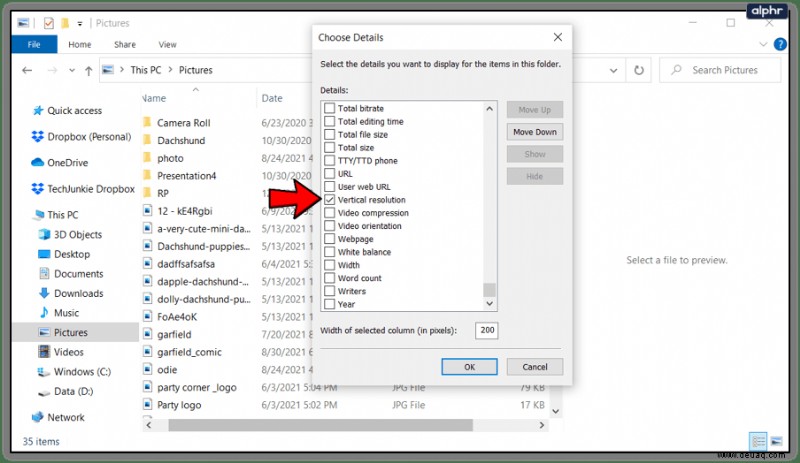The width and height of the screenshot is (800, 463).
Task: Click the file list horizontal scrollbar
Action: click(320, 425)
